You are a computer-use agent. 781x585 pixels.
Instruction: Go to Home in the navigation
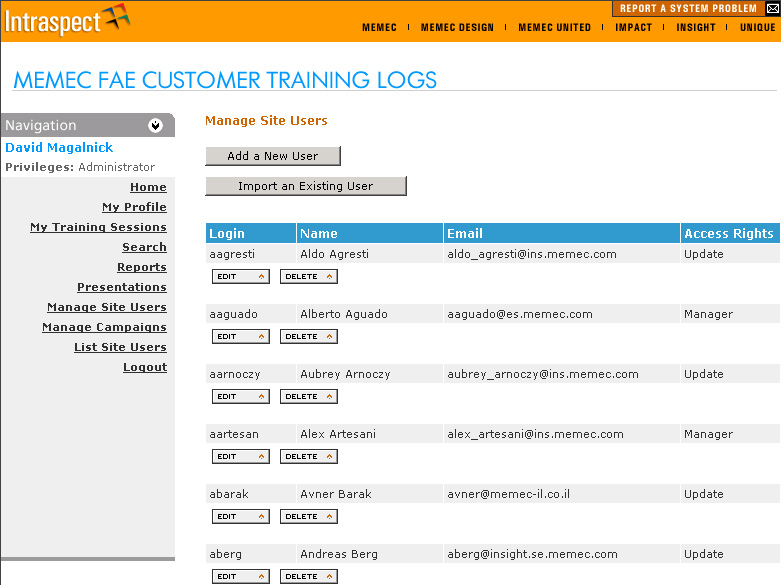[148, 187]
